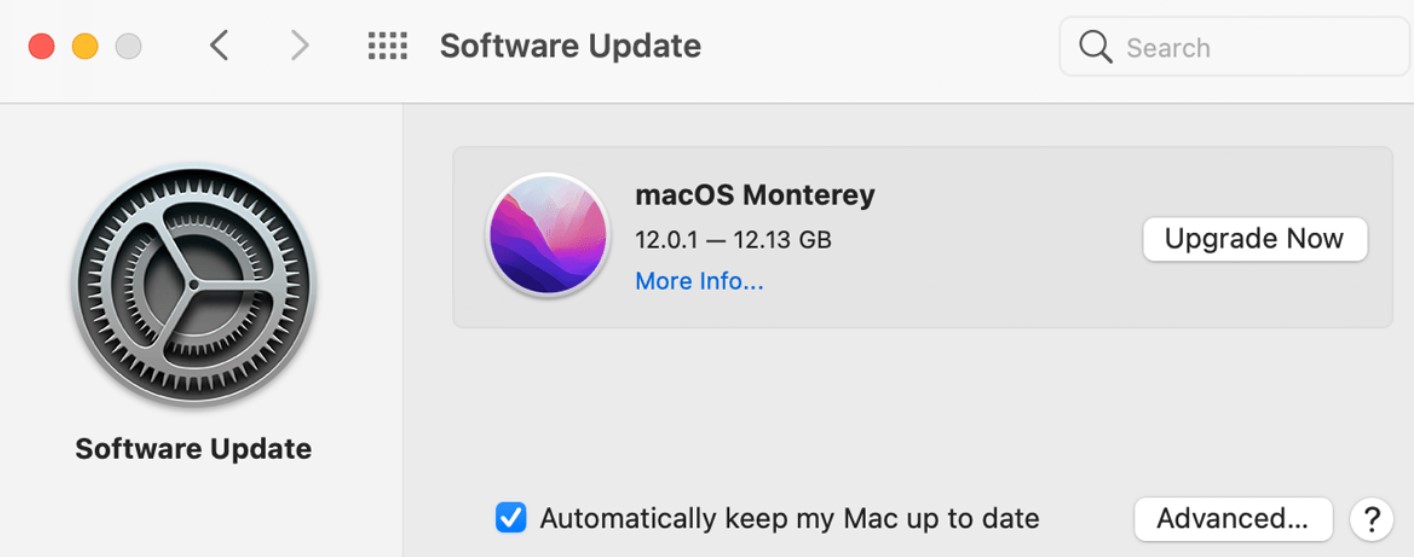This screenshot has height=557, width=1414.
Task: Go back with the left chevron arrow
Action: [220, 46]
